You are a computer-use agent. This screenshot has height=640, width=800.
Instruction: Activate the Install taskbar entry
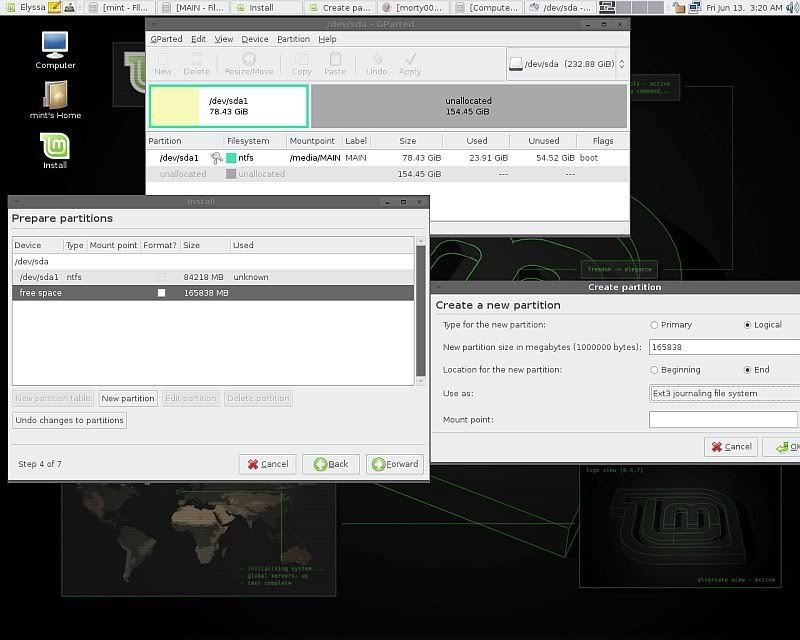267,8
